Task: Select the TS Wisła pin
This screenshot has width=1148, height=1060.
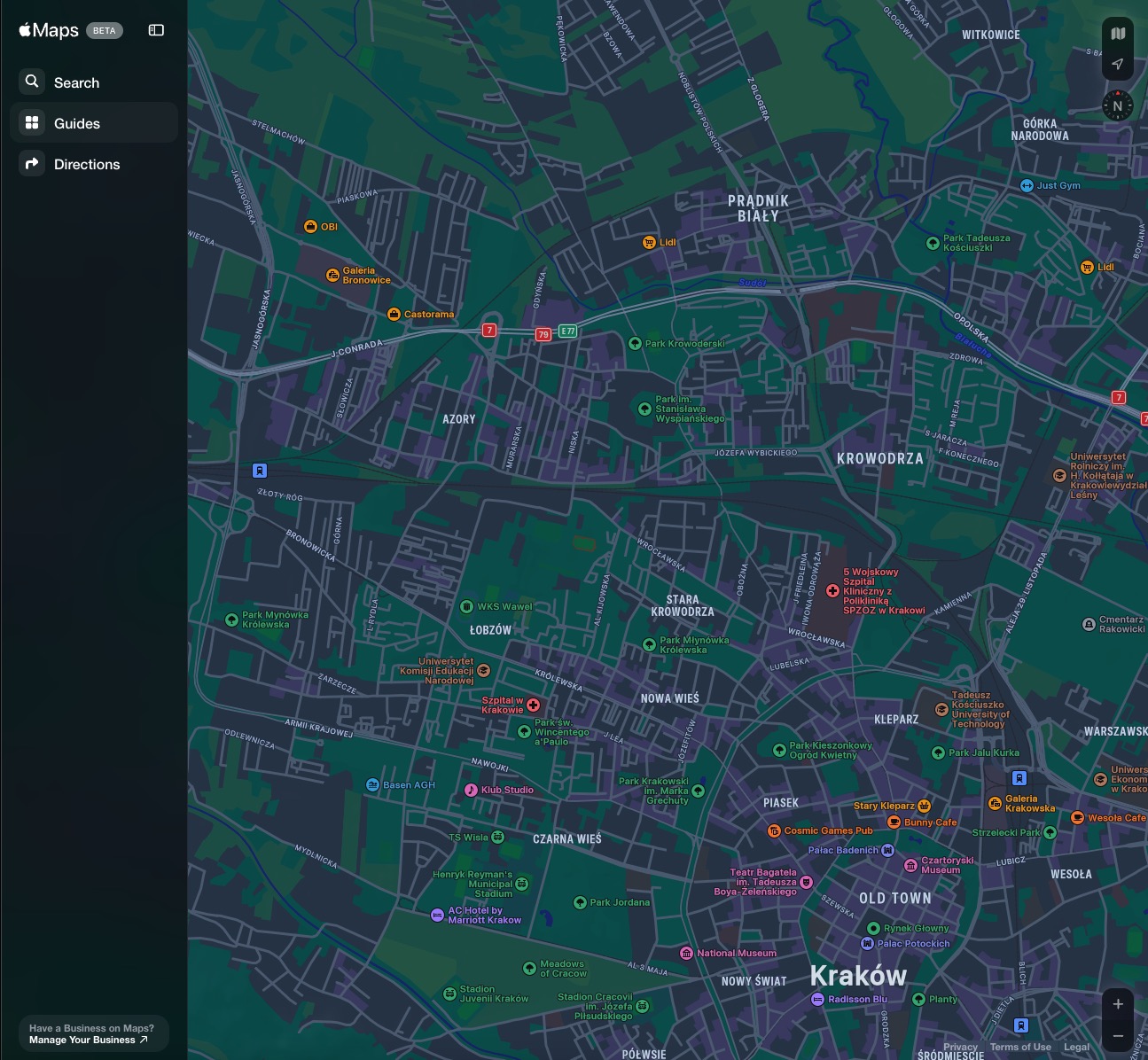Action: pos(498,837)
